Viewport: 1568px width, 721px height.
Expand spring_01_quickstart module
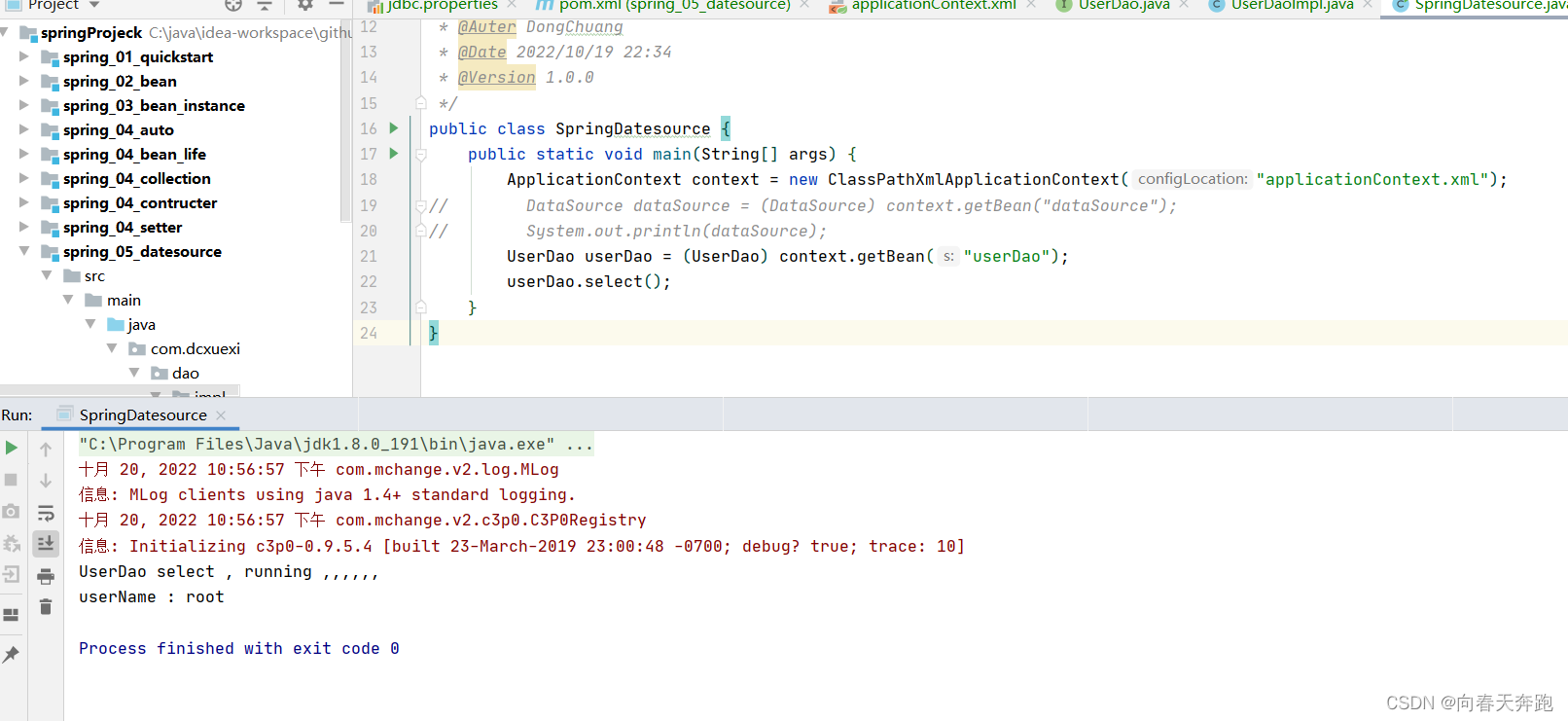(24, 56)
